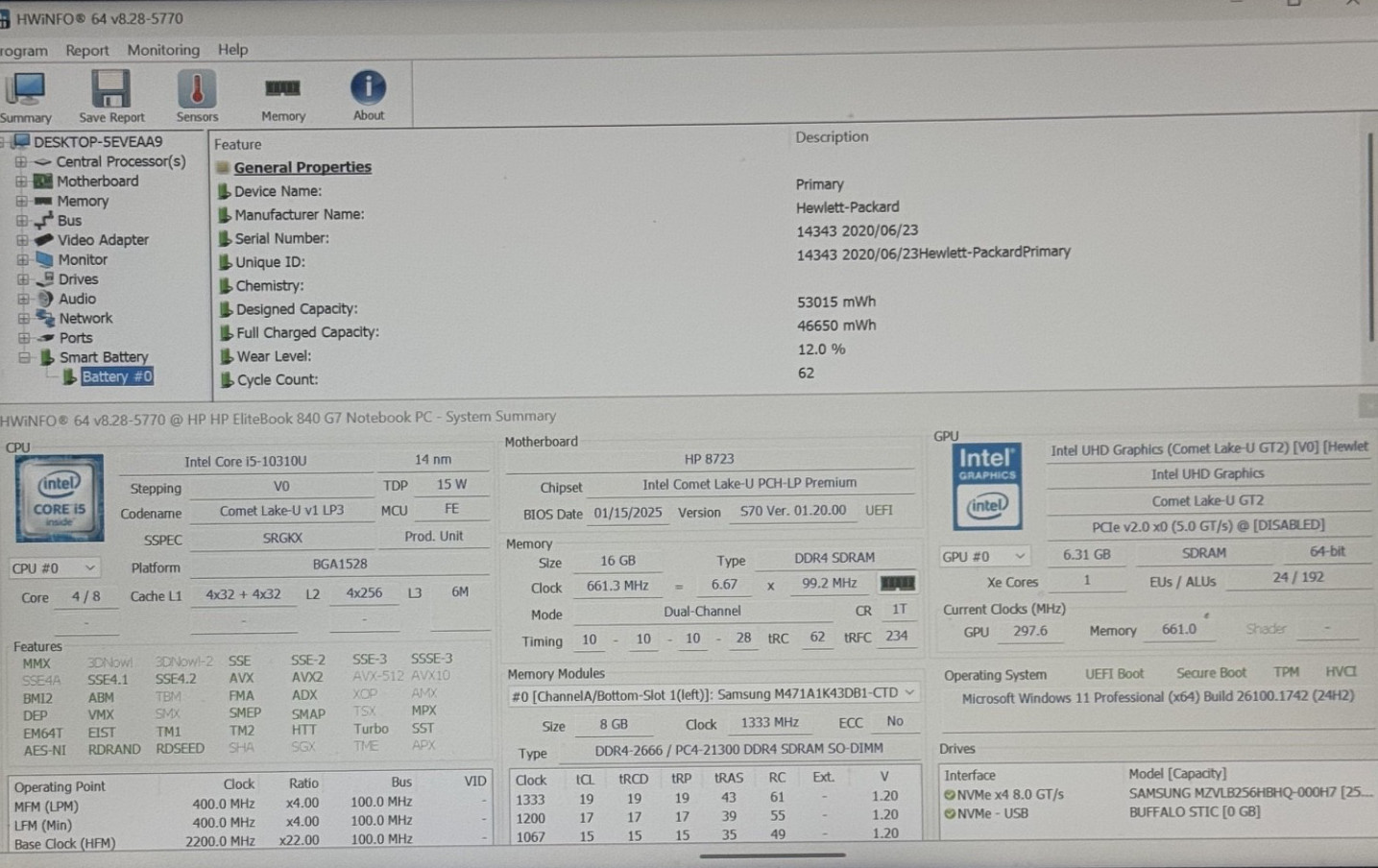Expand the Video Adapter node

pyautogui.click(x=22, y=240)
